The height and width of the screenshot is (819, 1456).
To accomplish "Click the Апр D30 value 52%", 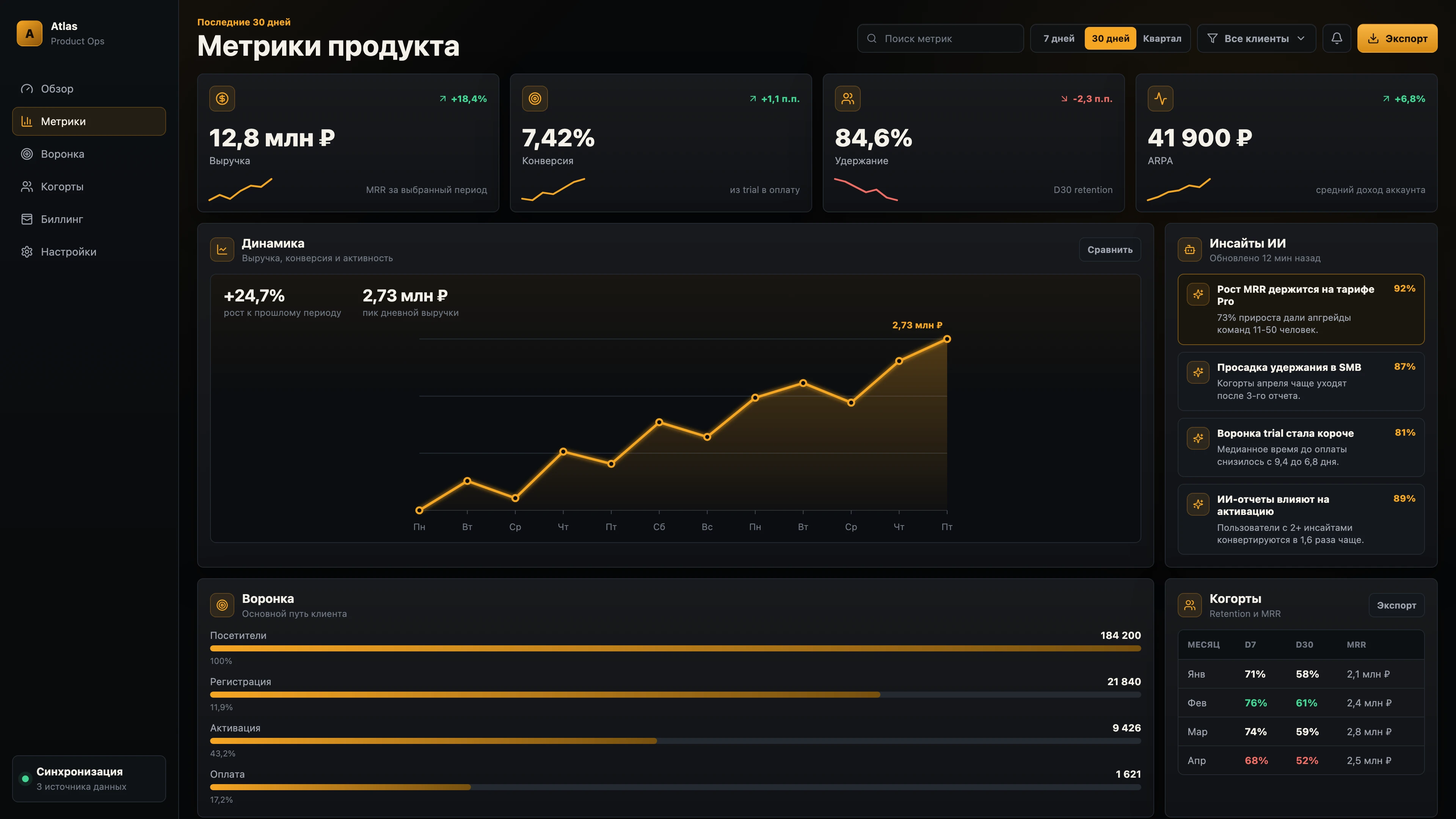I will point(1307,760).
